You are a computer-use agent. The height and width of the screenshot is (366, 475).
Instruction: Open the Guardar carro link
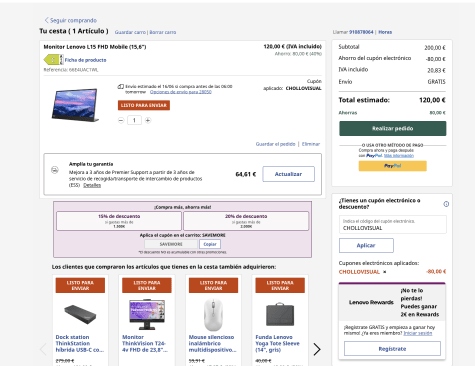130,32
